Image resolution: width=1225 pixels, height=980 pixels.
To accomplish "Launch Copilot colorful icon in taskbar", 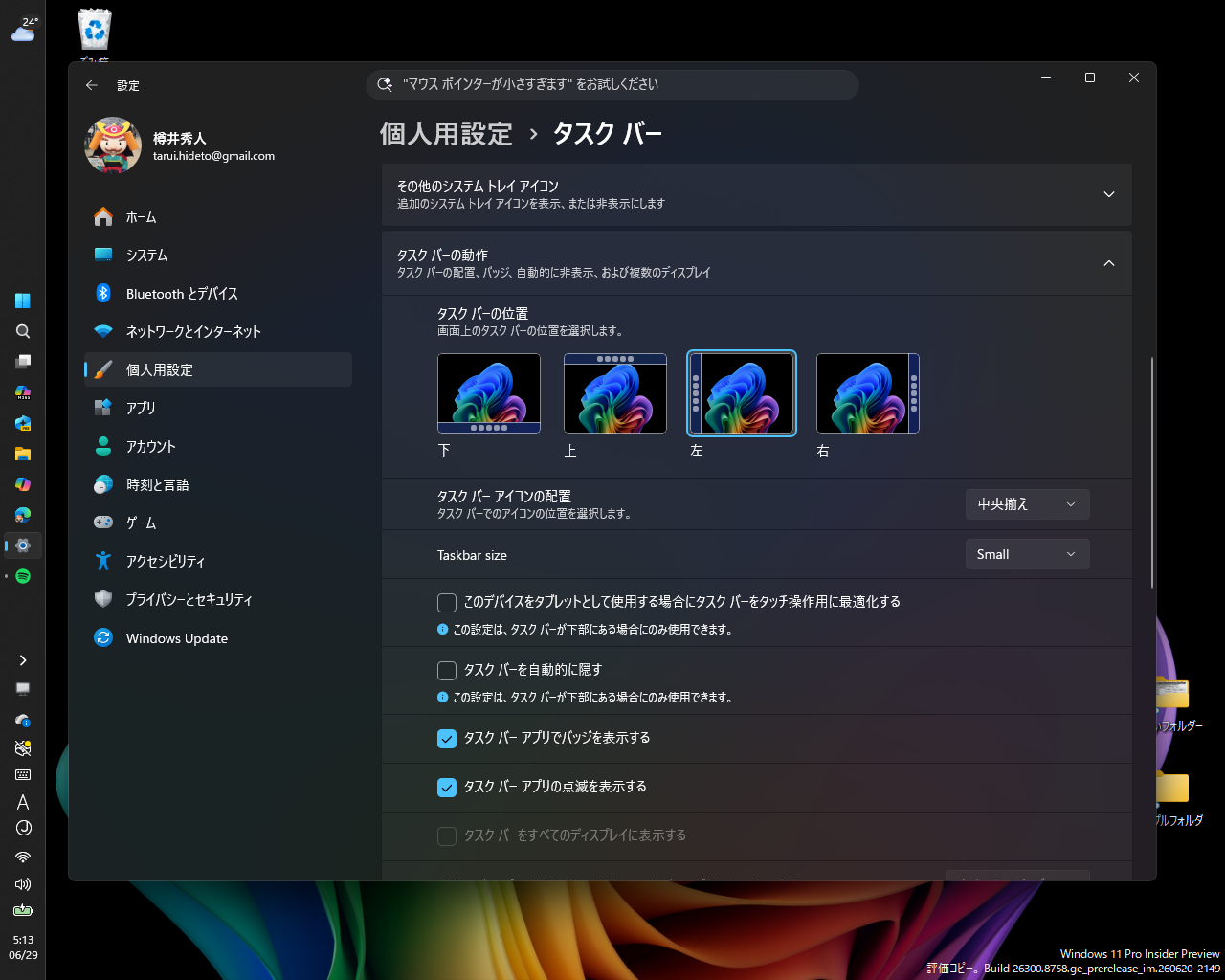I will click(23, 484).
